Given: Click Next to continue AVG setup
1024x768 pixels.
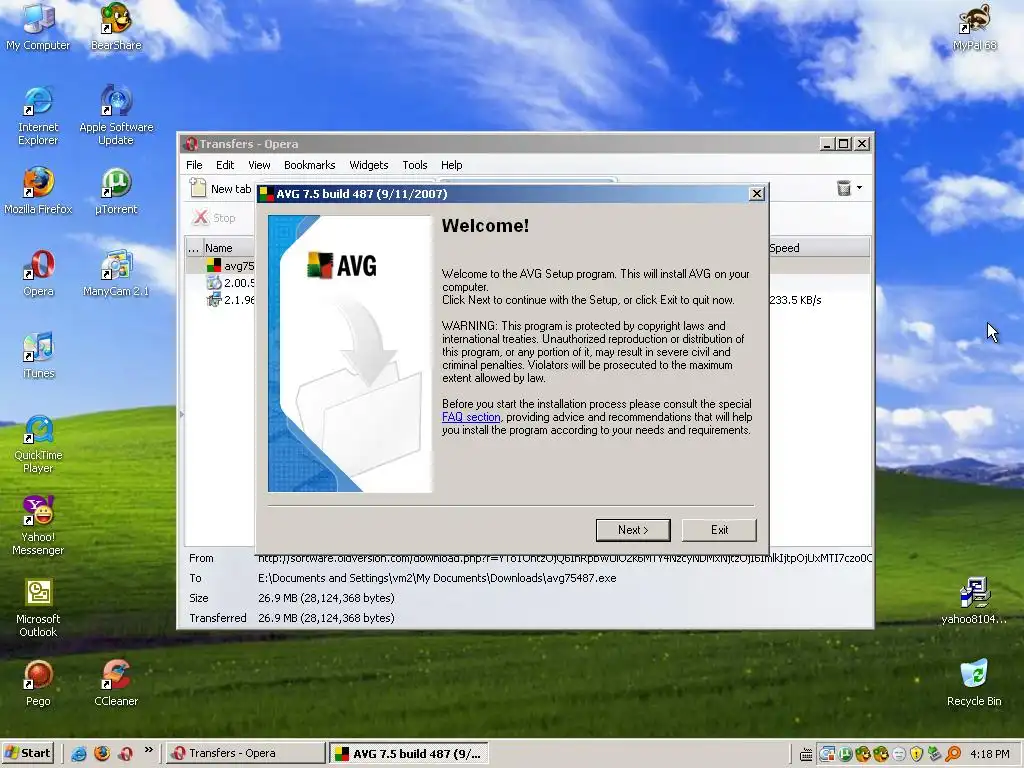Looking at the screenshot, I should (x=633, y=530).
